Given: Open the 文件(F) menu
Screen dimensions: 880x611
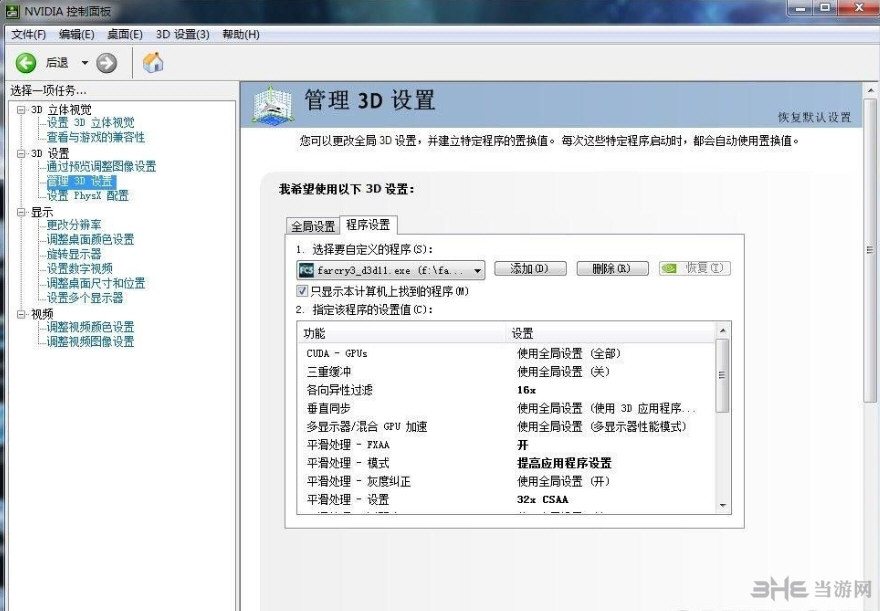Looking at the screenshot, I should [29, 34].
